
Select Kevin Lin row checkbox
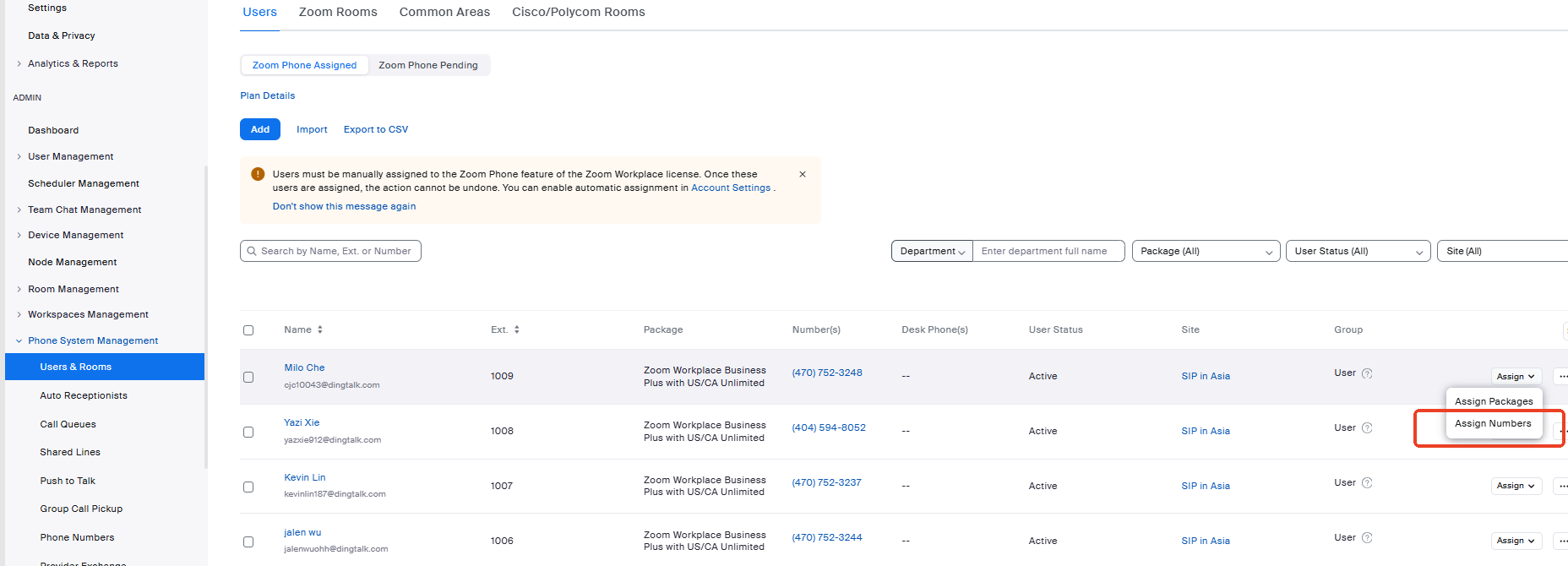pyautogui.click(x=248, y=487)
